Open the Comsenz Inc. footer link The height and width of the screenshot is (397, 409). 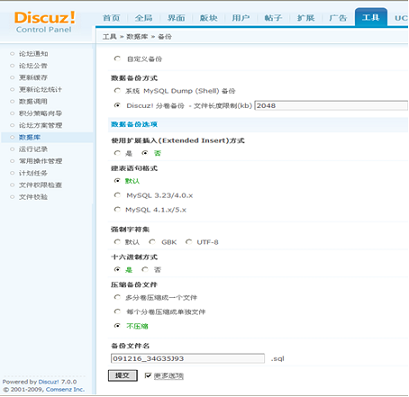pyautogui.click(x=65, y=389)
